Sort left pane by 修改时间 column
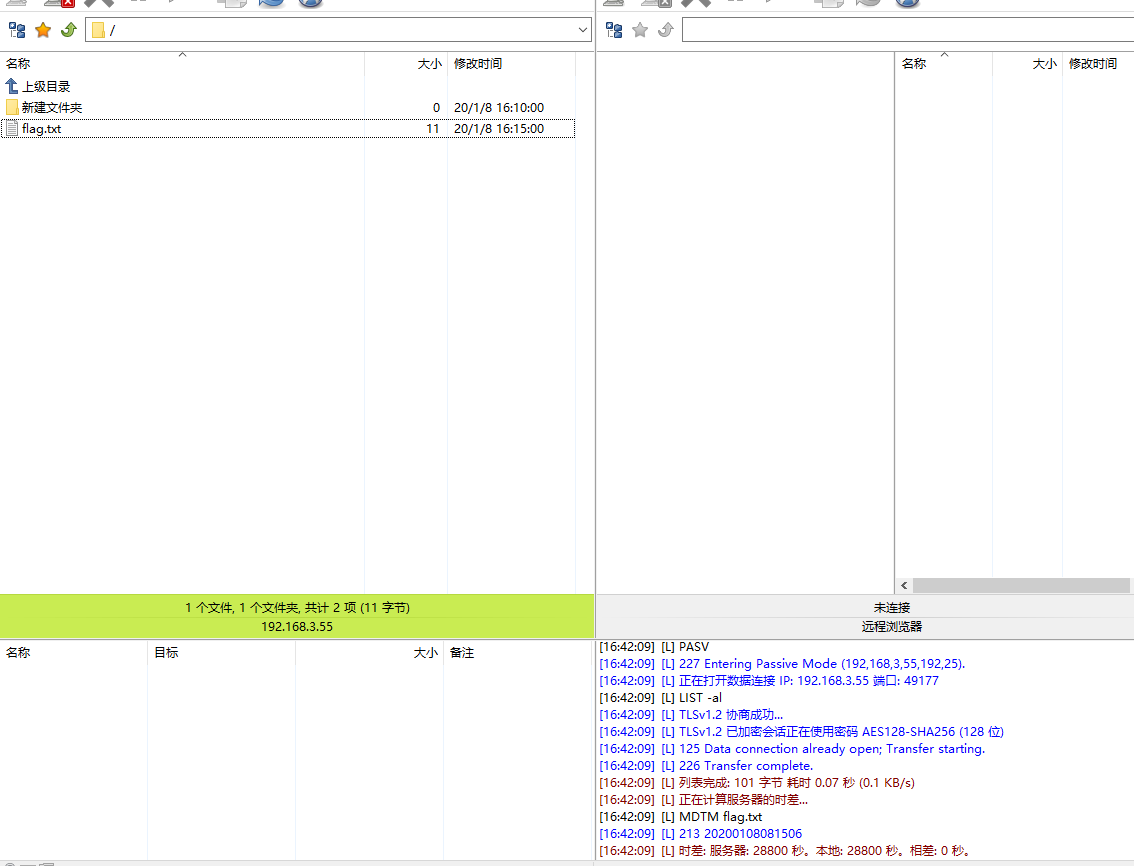1134x866 pixels. coord(511,64)
